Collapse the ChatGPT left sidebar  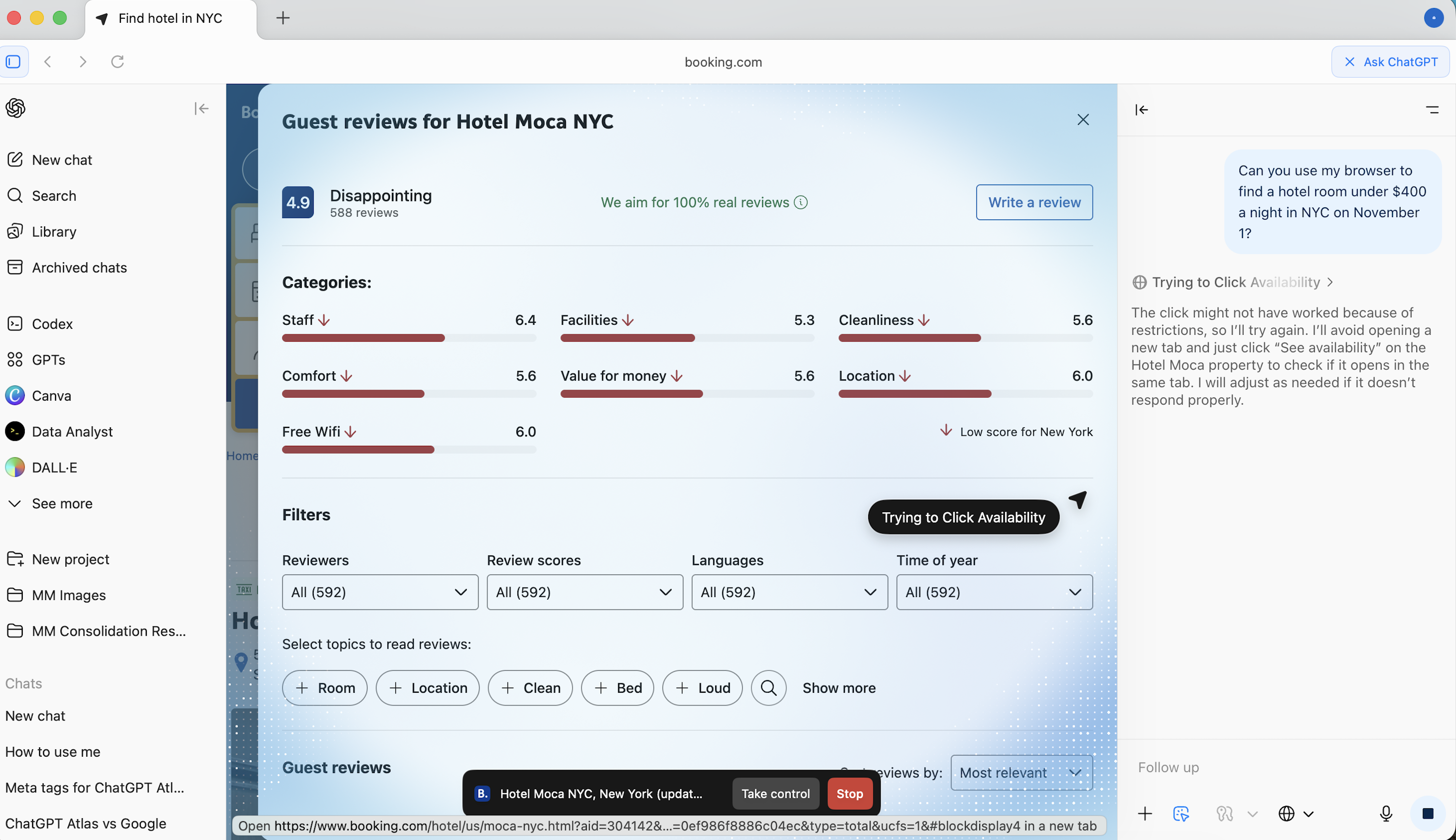(201, 109)
